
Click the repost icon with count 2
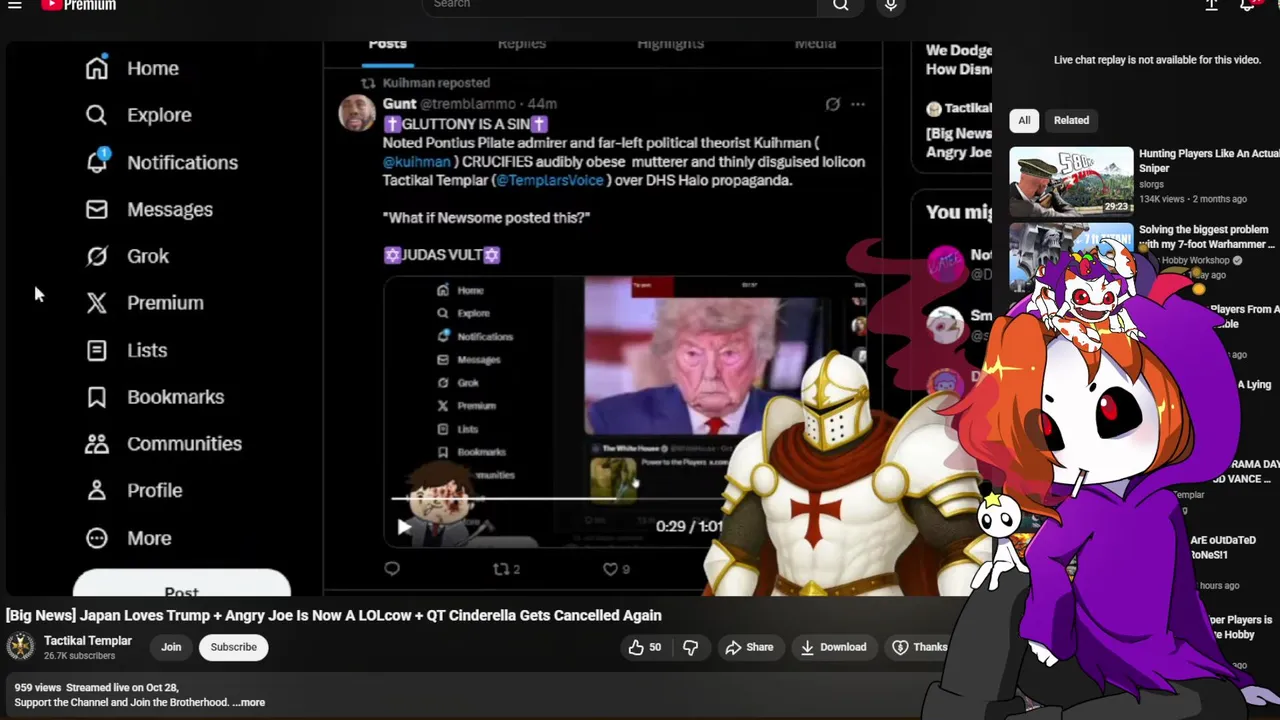point(502,569)
